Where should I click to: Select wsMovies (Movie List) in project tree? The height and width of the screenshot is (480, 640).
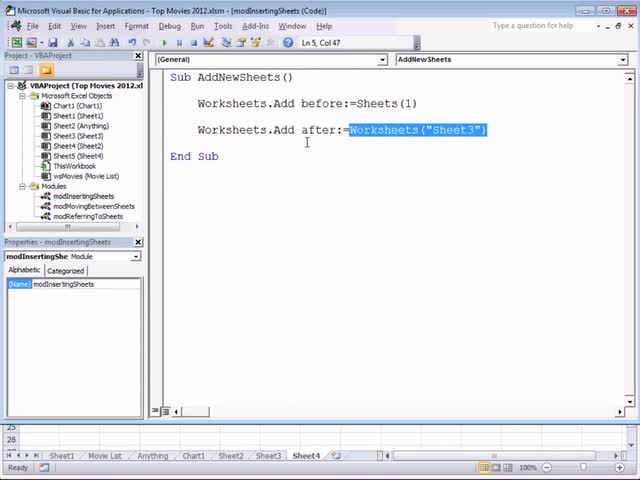[x=86, y=176]
